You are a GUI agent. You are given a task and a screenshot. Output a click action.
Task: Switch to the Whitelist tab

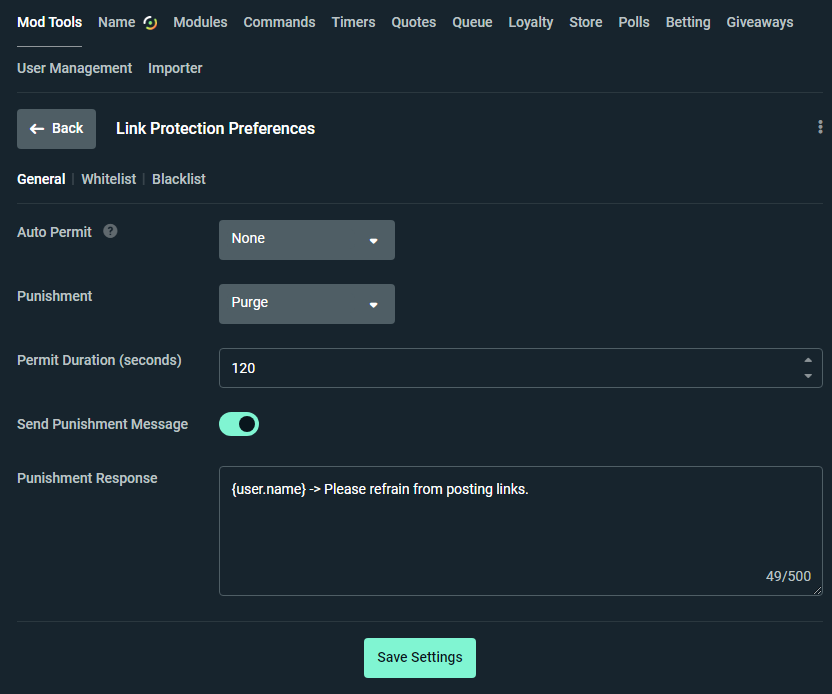pyautogui.click(x=108, y=178)
